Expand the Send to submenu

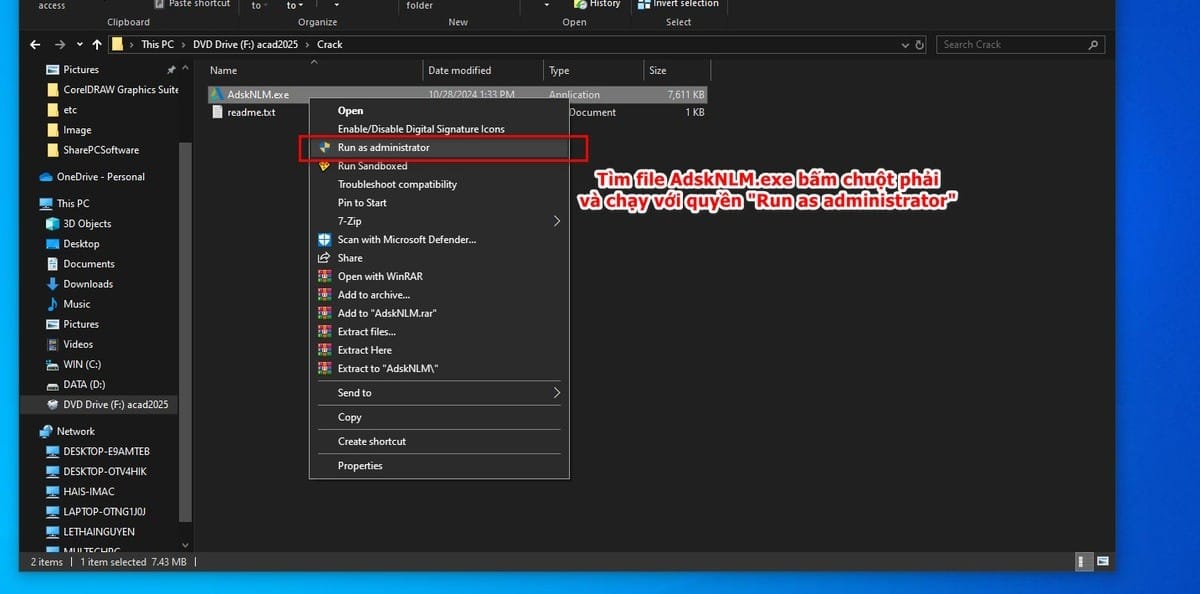(x=356, y=392)
